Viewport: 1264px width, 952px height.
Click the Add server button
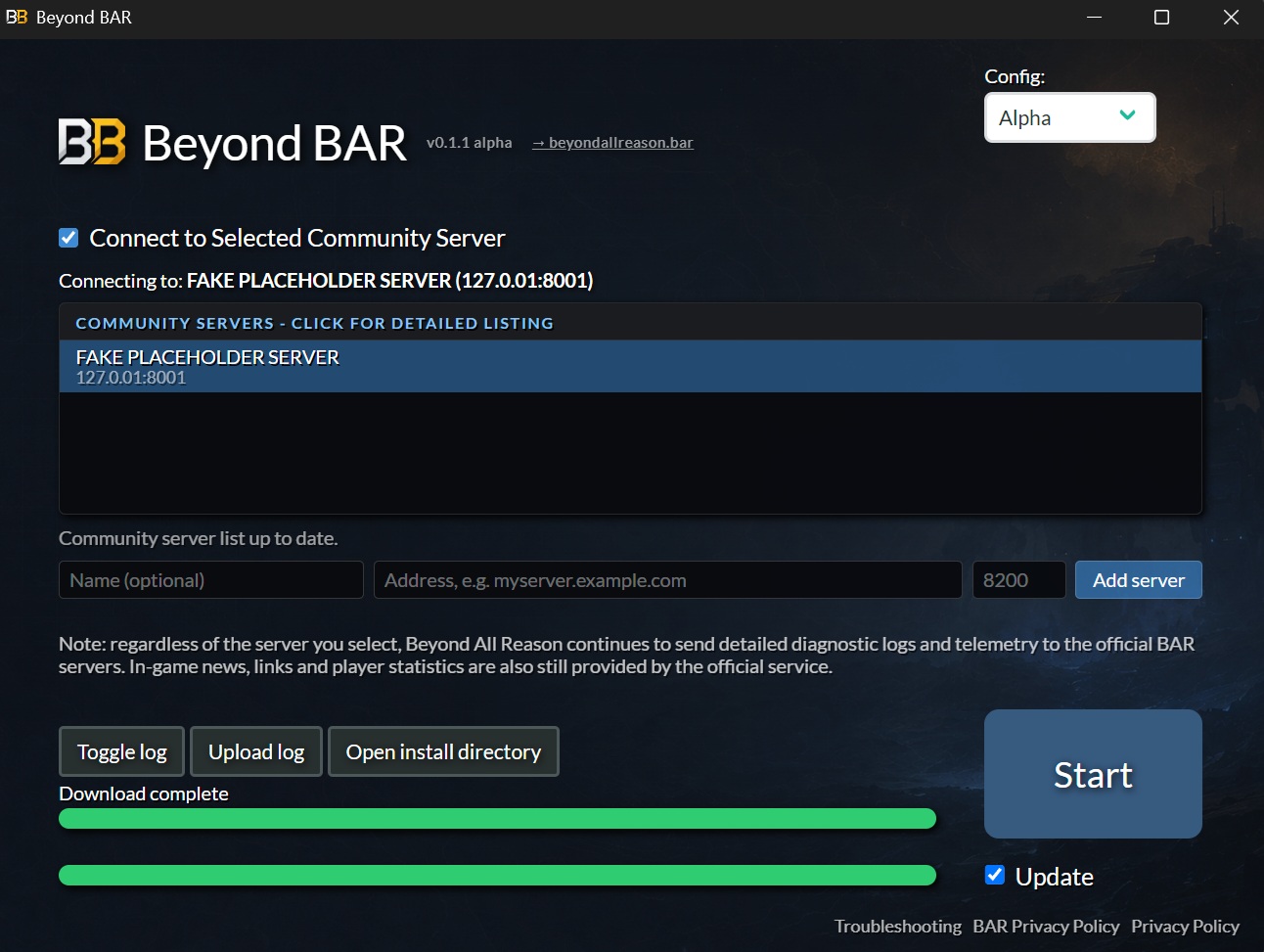point(1139,580)
